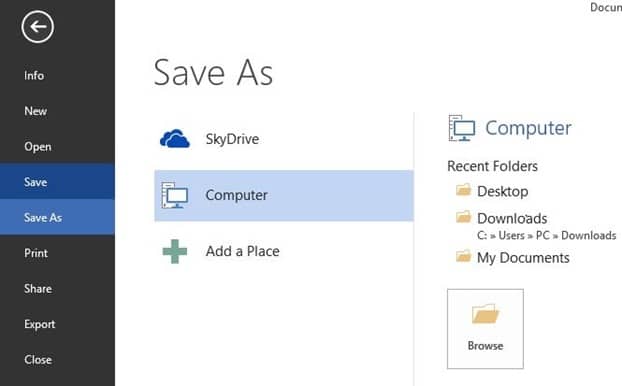Click the Browse button
This screenshot has width=622, height=386.
(x=485, y=329)
